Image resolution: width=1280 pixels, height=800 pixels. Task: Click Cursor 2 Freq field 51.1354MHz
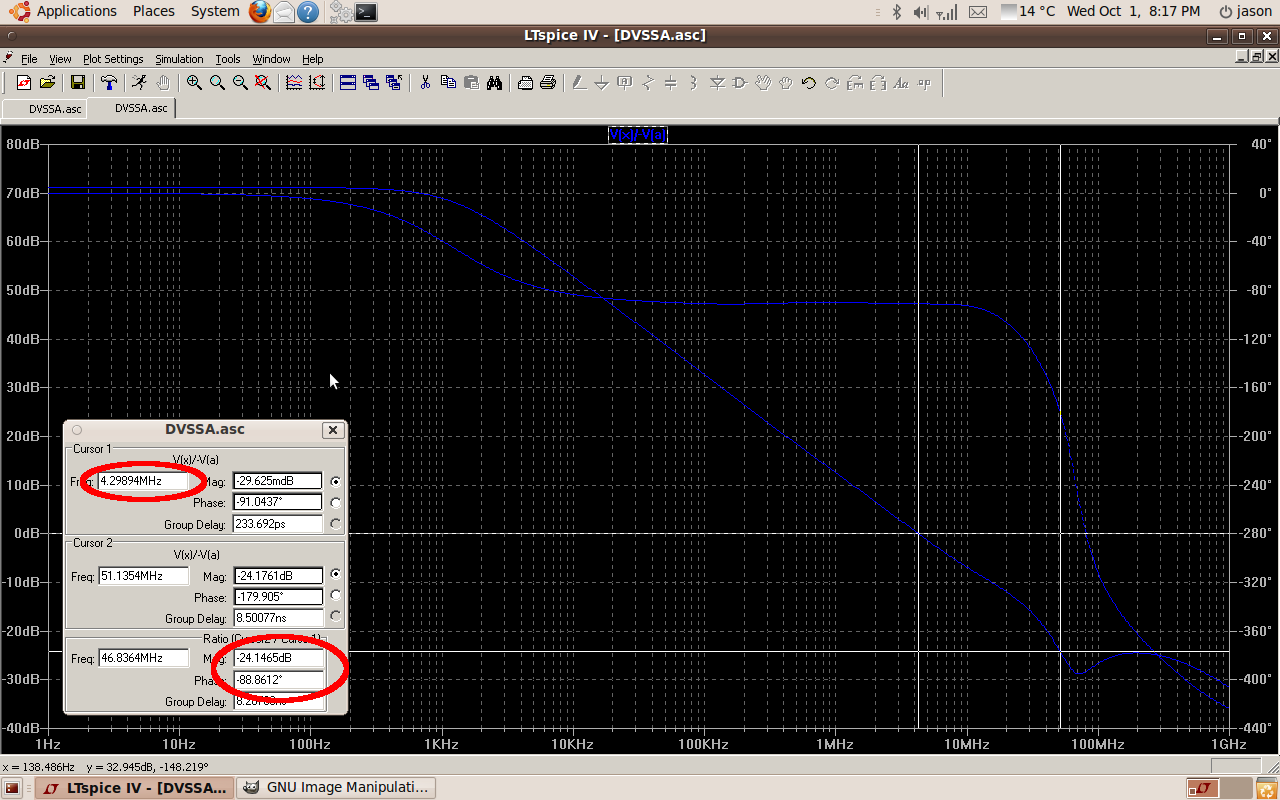coord(144,576)
